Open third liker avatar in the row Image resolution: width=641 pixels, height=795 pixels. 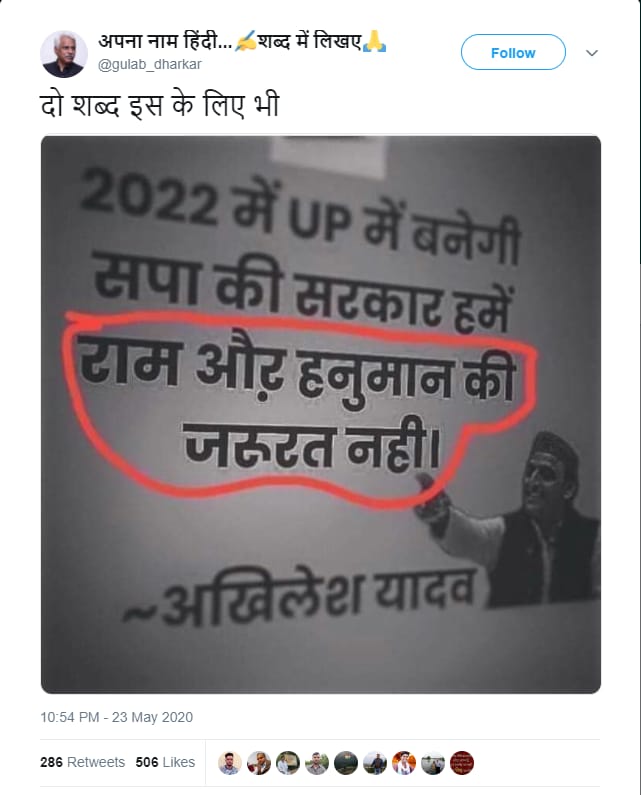(288, 763)
